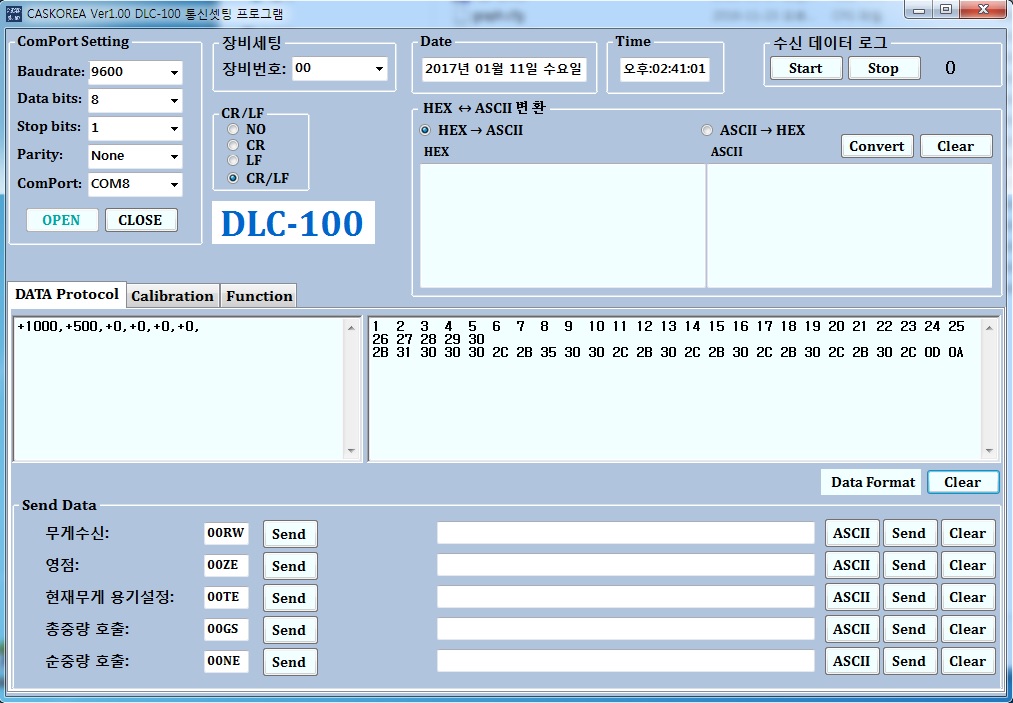Screen dimensions: 1013x703
Task: Focus the 총중량 호출 custom data field
Action: point(625,629)
